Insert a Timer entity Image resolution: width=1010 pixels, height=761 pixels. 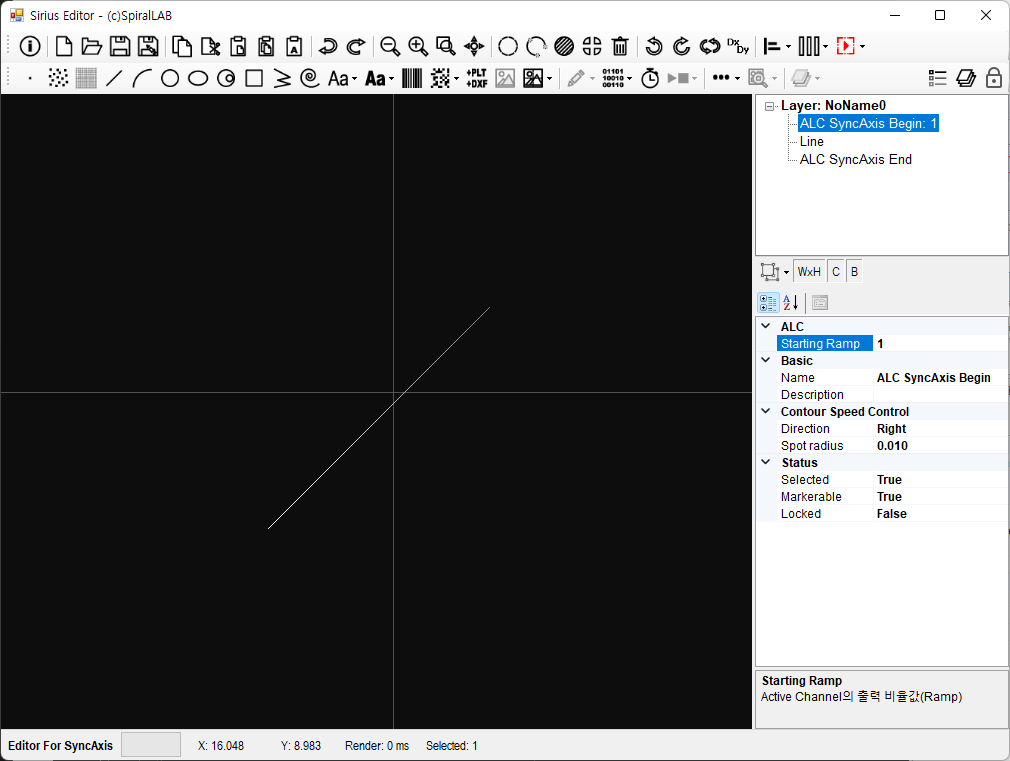(650, 79)
